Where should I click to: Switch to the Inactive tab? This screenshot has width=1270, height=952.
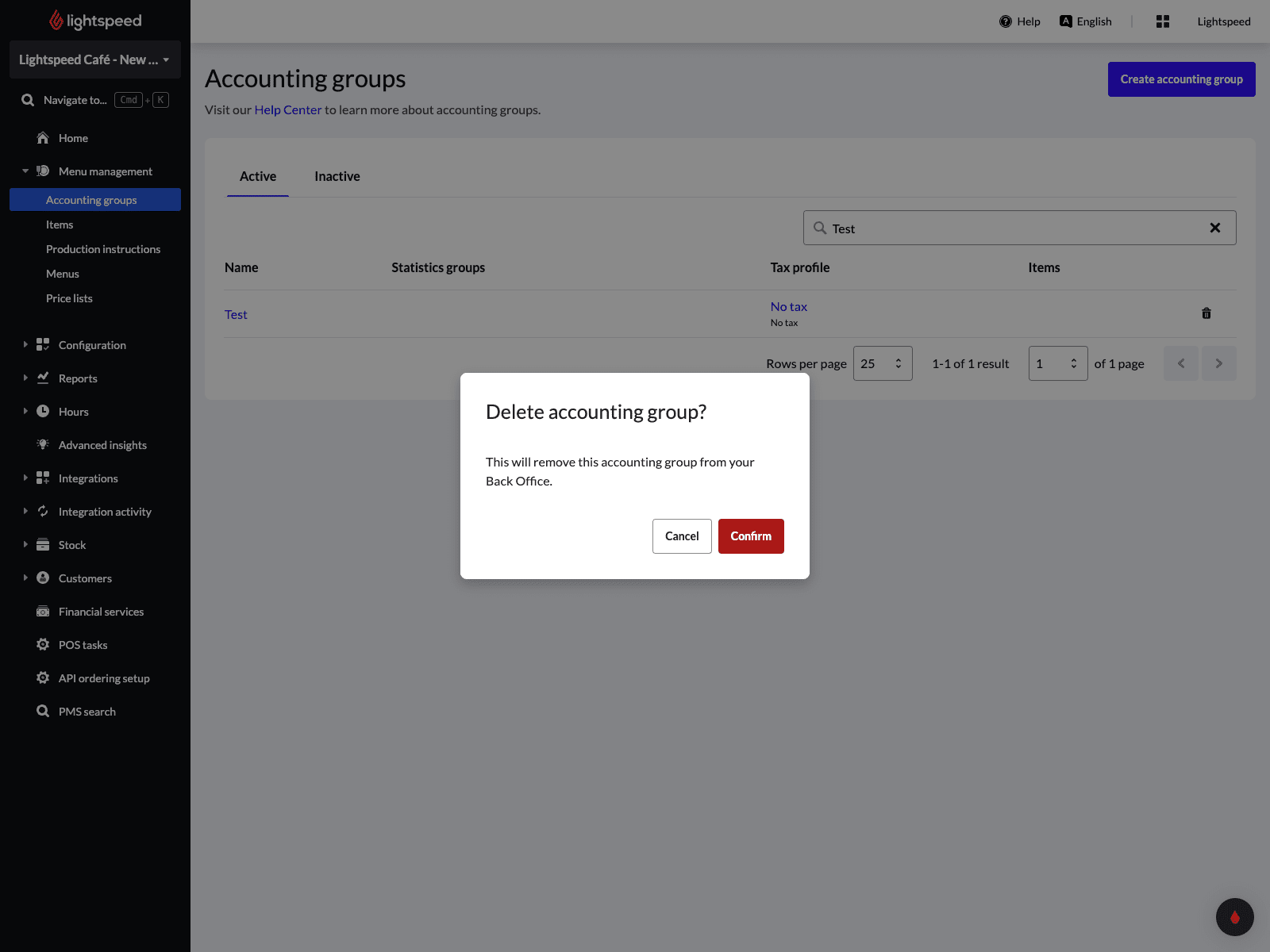[337, 176]
